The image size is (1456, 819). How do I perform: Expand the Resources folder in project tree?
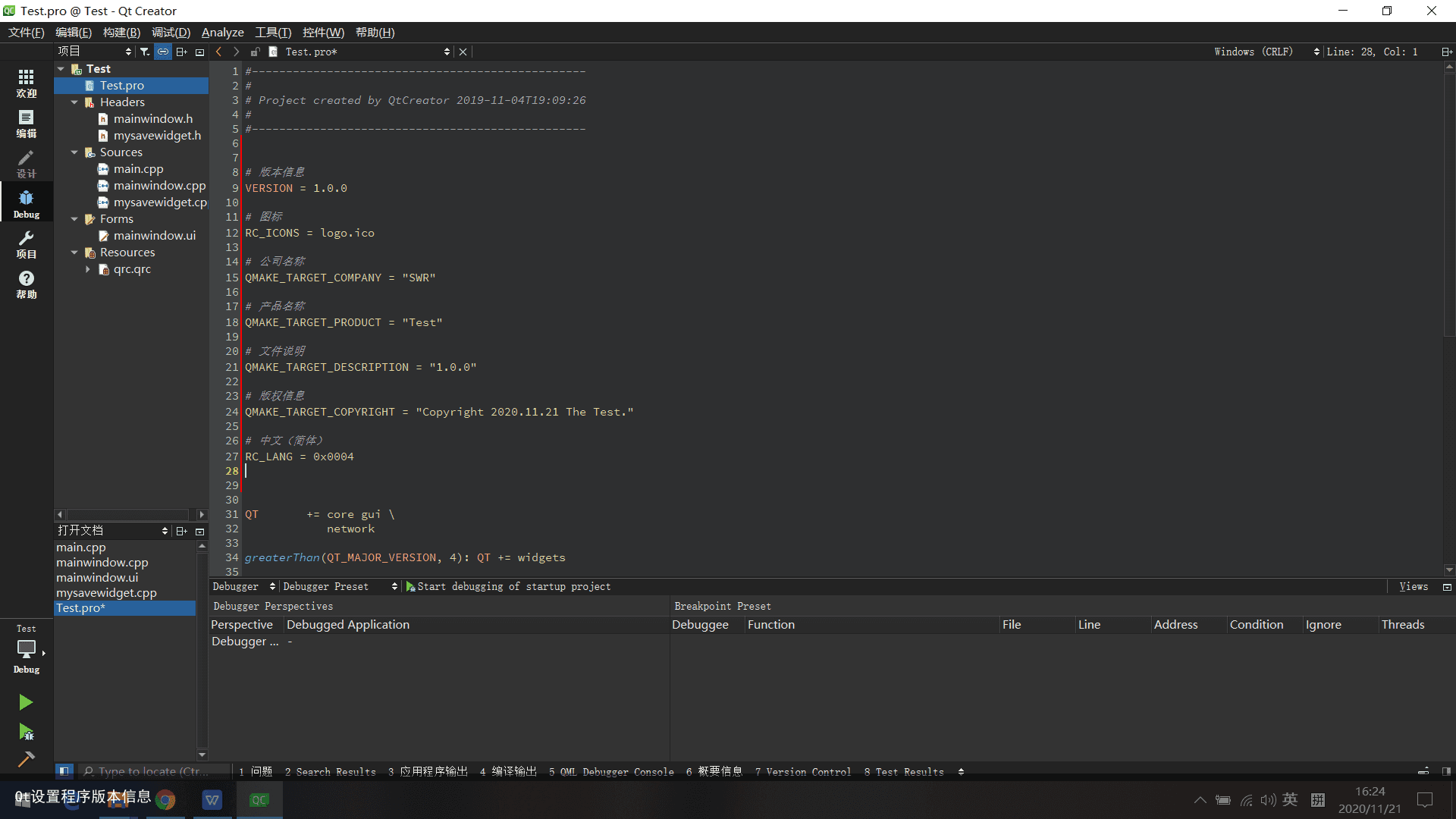[77, 251]
